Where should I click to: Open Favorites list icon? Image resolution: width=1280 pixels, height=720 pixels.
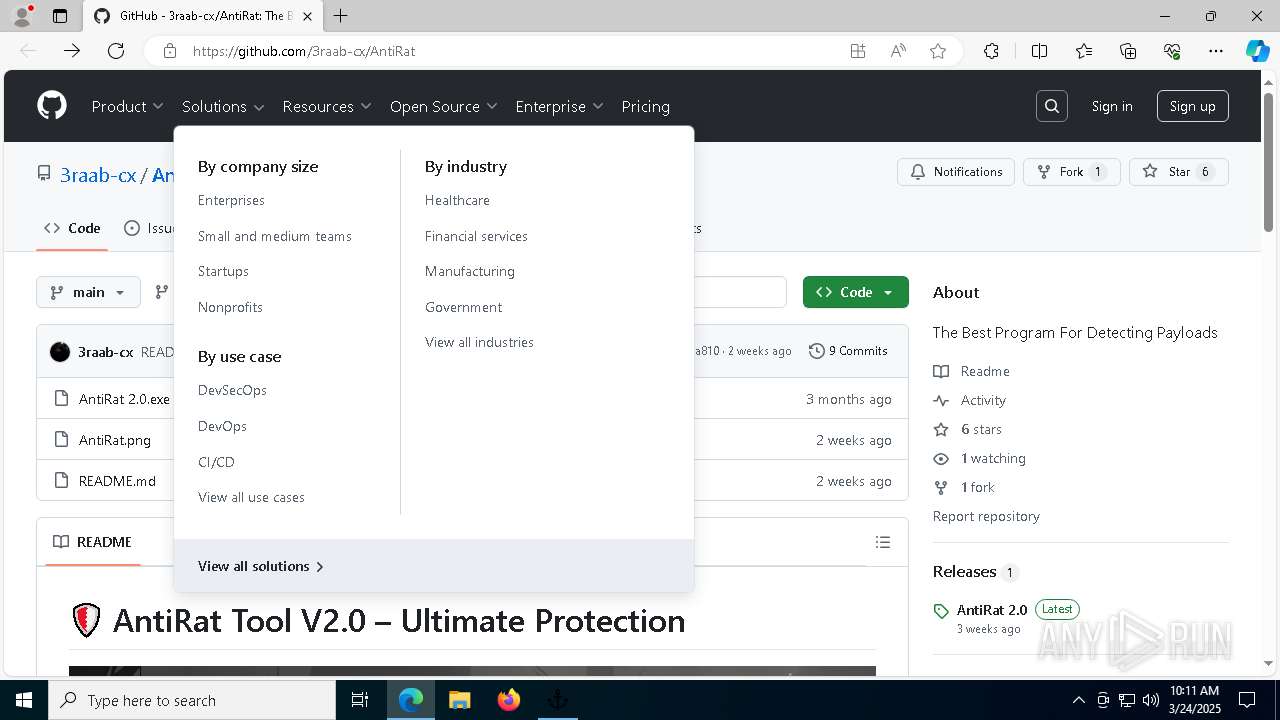point(1084,51)
